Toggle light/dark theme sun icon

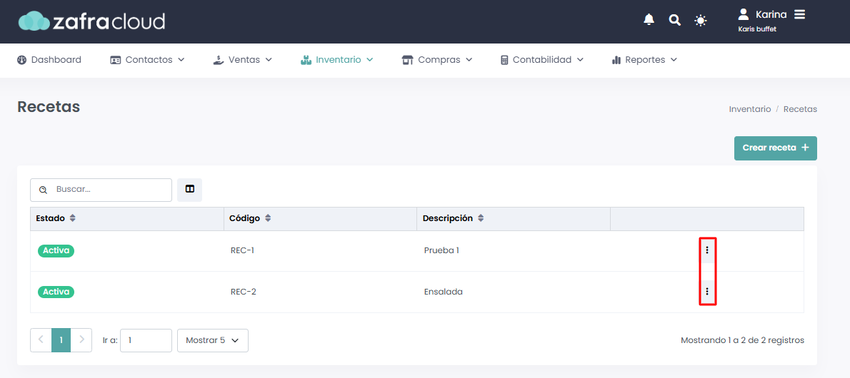[x=700, y=21]
